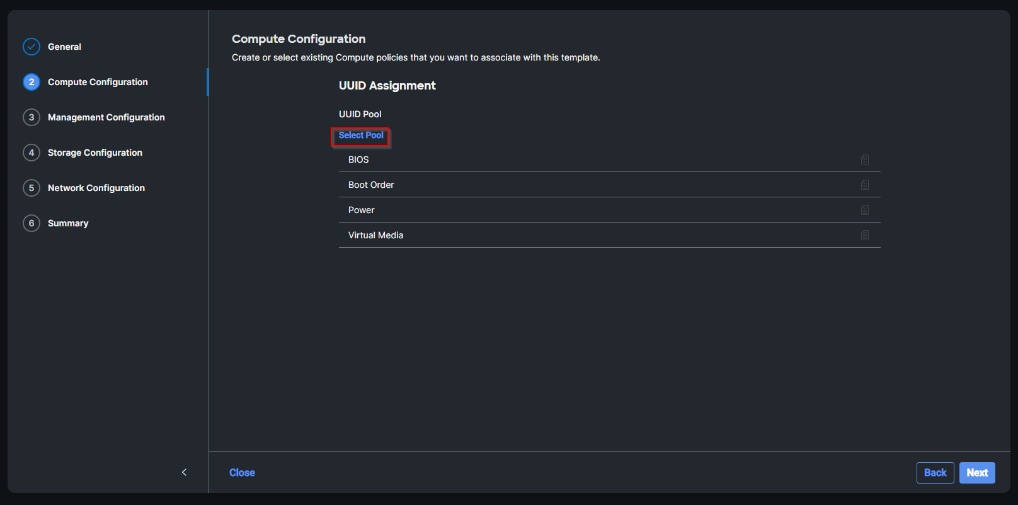Go to the Storage Configuration step
The image size is (1018, 505).
click(95, 153)
